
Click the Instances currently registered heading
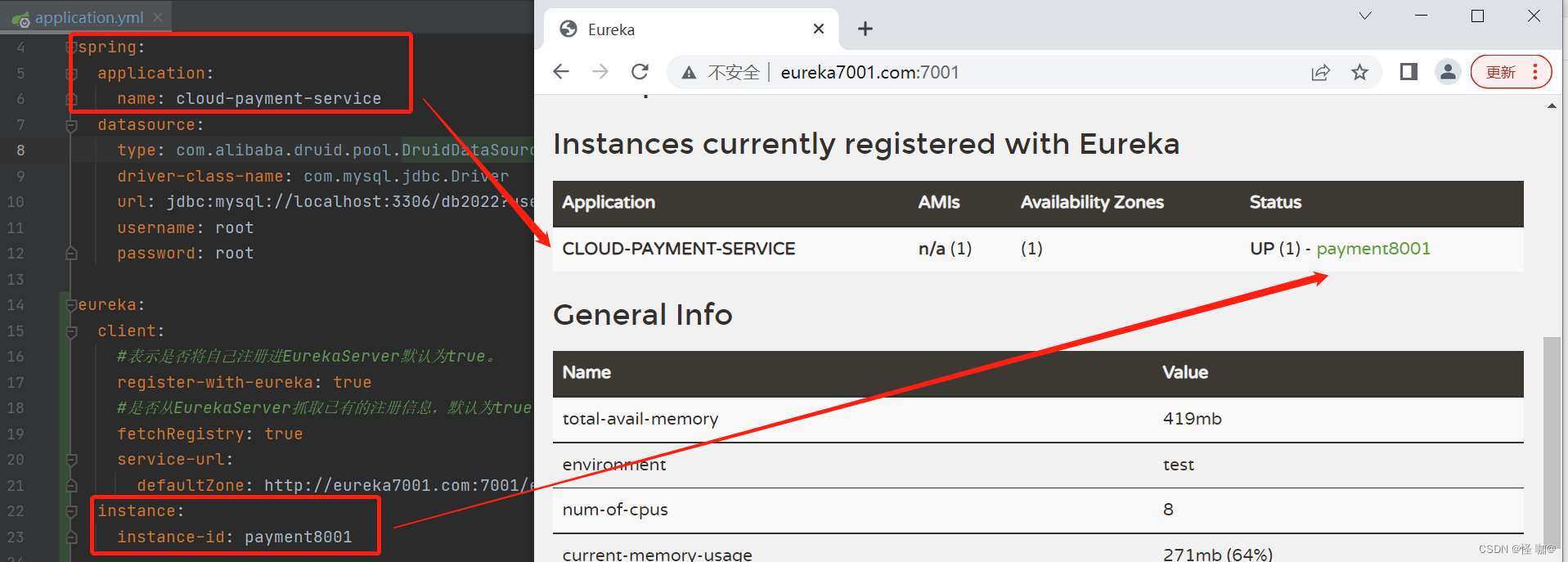tap(866, 144)
